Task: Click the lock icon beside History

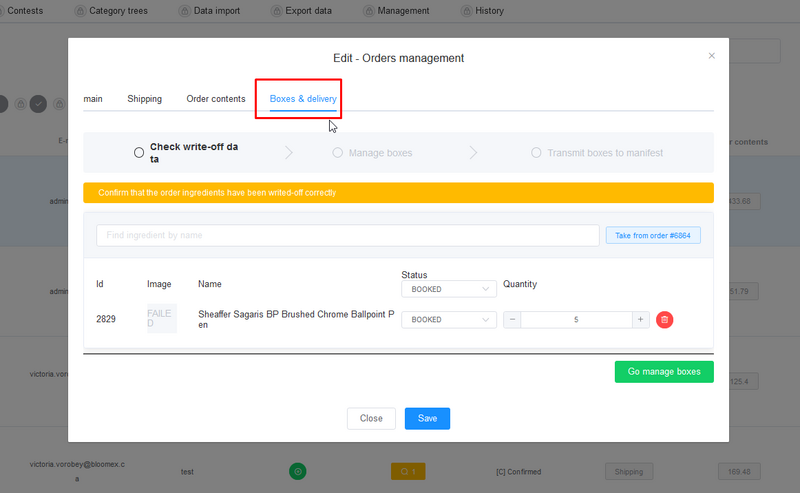Action: [466, 11]
